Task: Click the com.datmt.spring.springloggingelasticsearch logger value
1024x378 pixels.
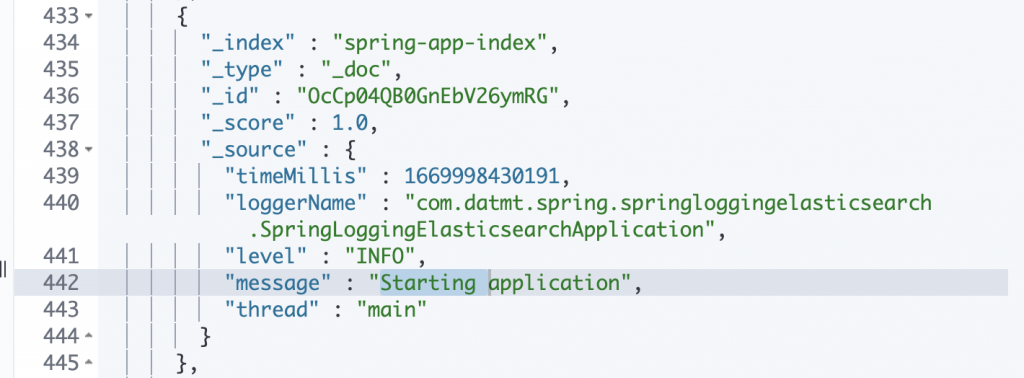Action: click(669, 203)
